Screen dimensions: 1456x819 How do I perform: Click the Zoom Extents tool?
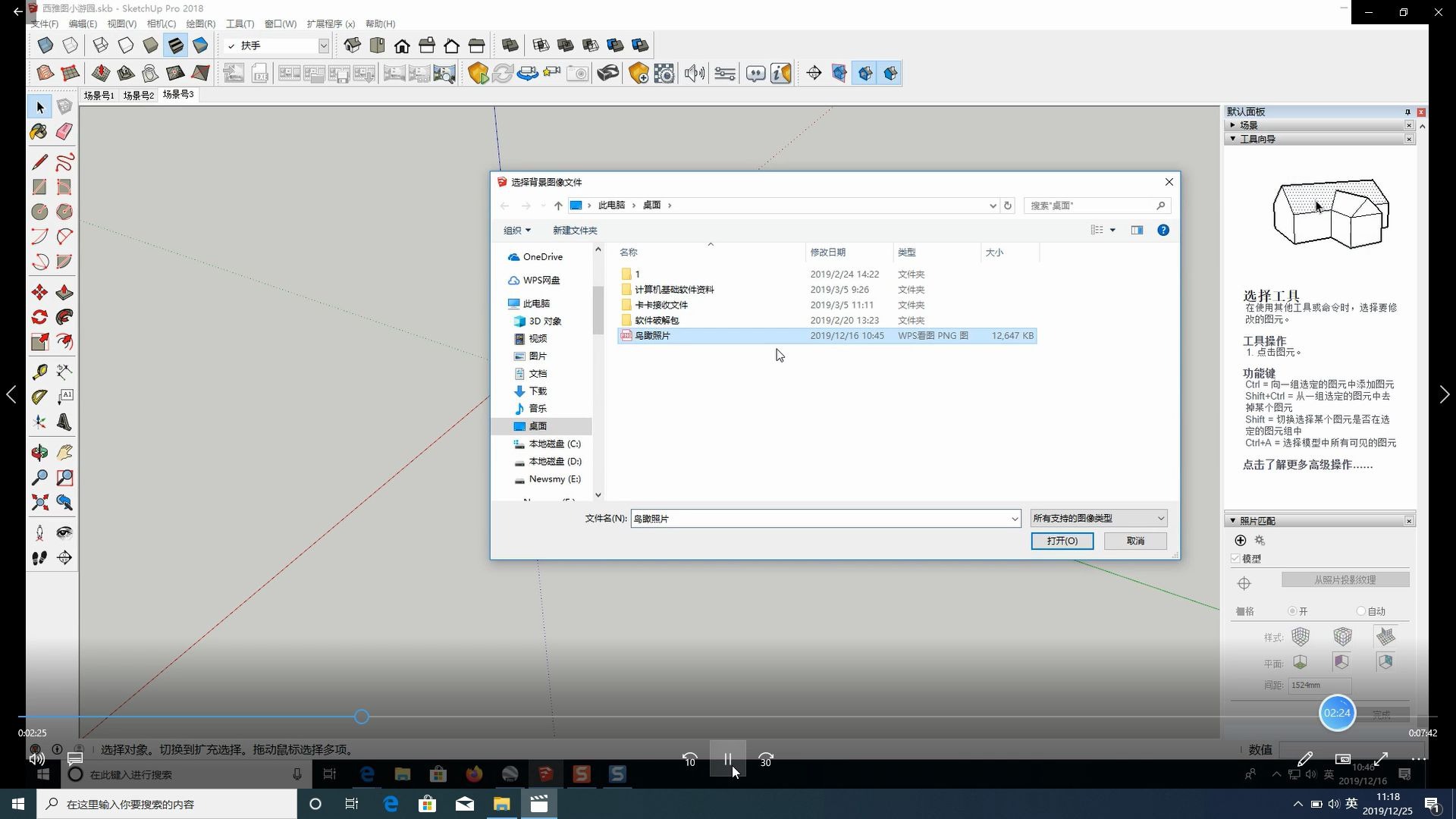tap(39, 503)
